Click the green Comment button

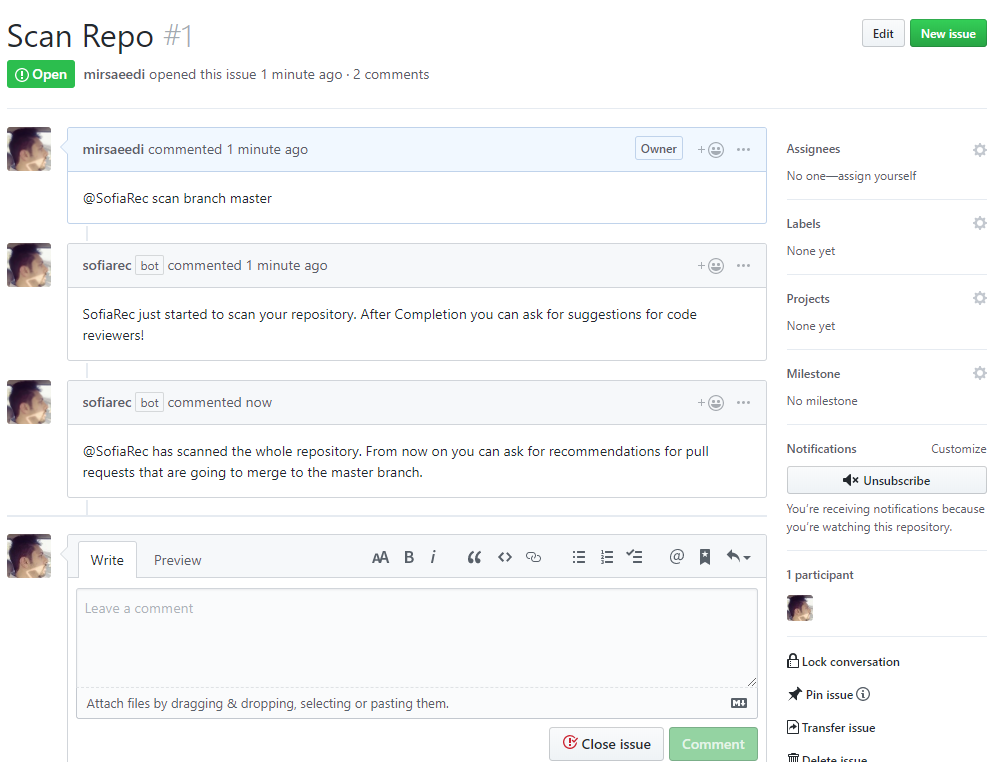click(713, 744)
